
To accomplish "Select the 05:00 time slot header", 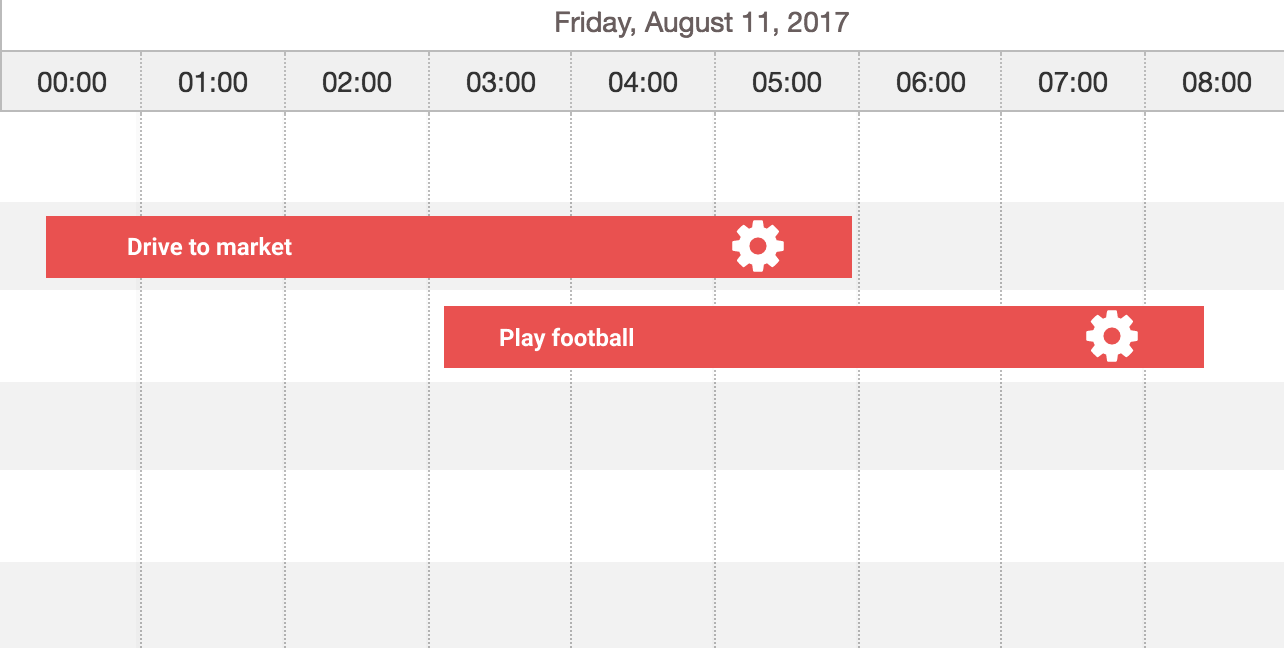I will pos(786,83).
